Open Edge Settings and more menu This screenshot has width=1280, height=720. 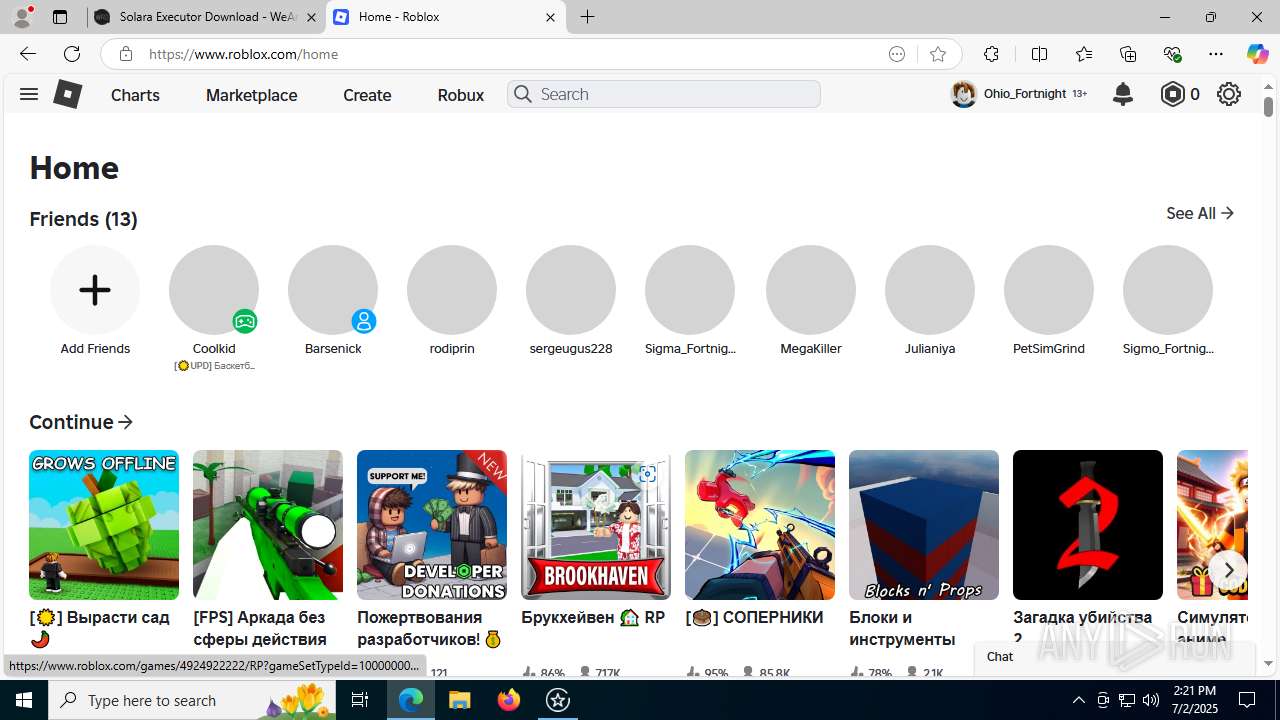pos(1216,54)
